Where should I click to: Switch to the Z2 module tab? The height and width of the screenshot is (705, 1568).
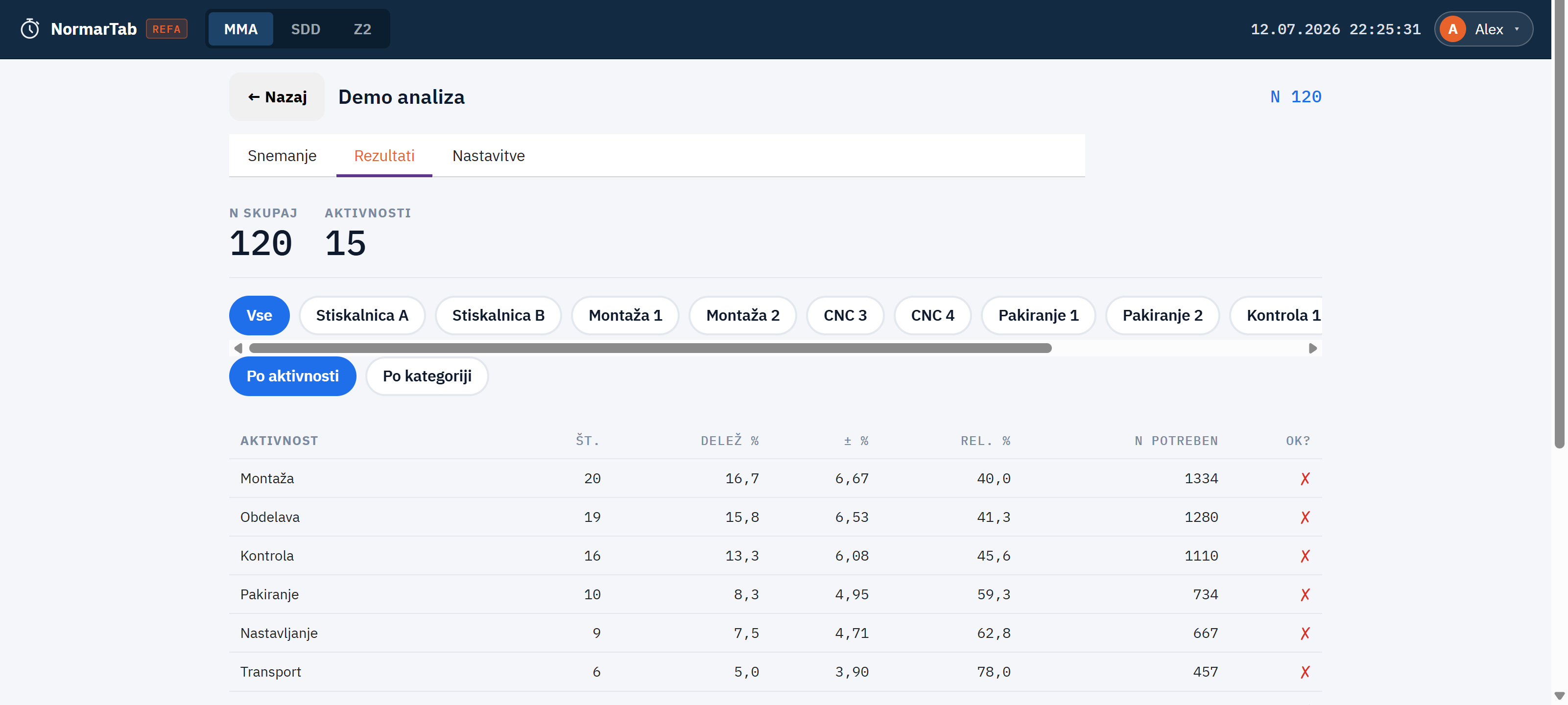[362, 29]
